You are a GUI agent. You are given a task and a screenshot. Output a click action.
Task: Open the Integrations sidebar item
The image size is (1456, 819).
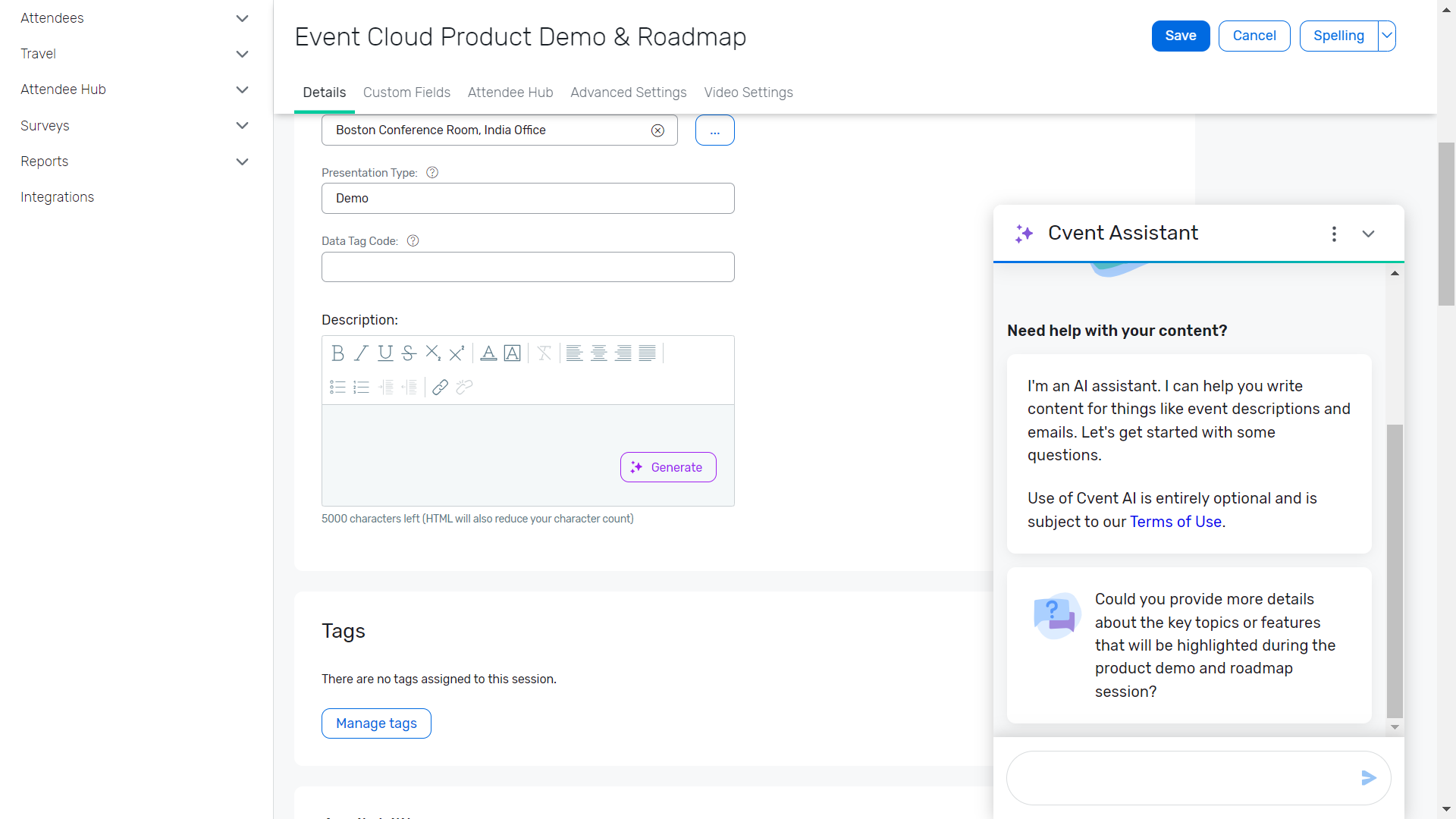[x=58, y=197]
